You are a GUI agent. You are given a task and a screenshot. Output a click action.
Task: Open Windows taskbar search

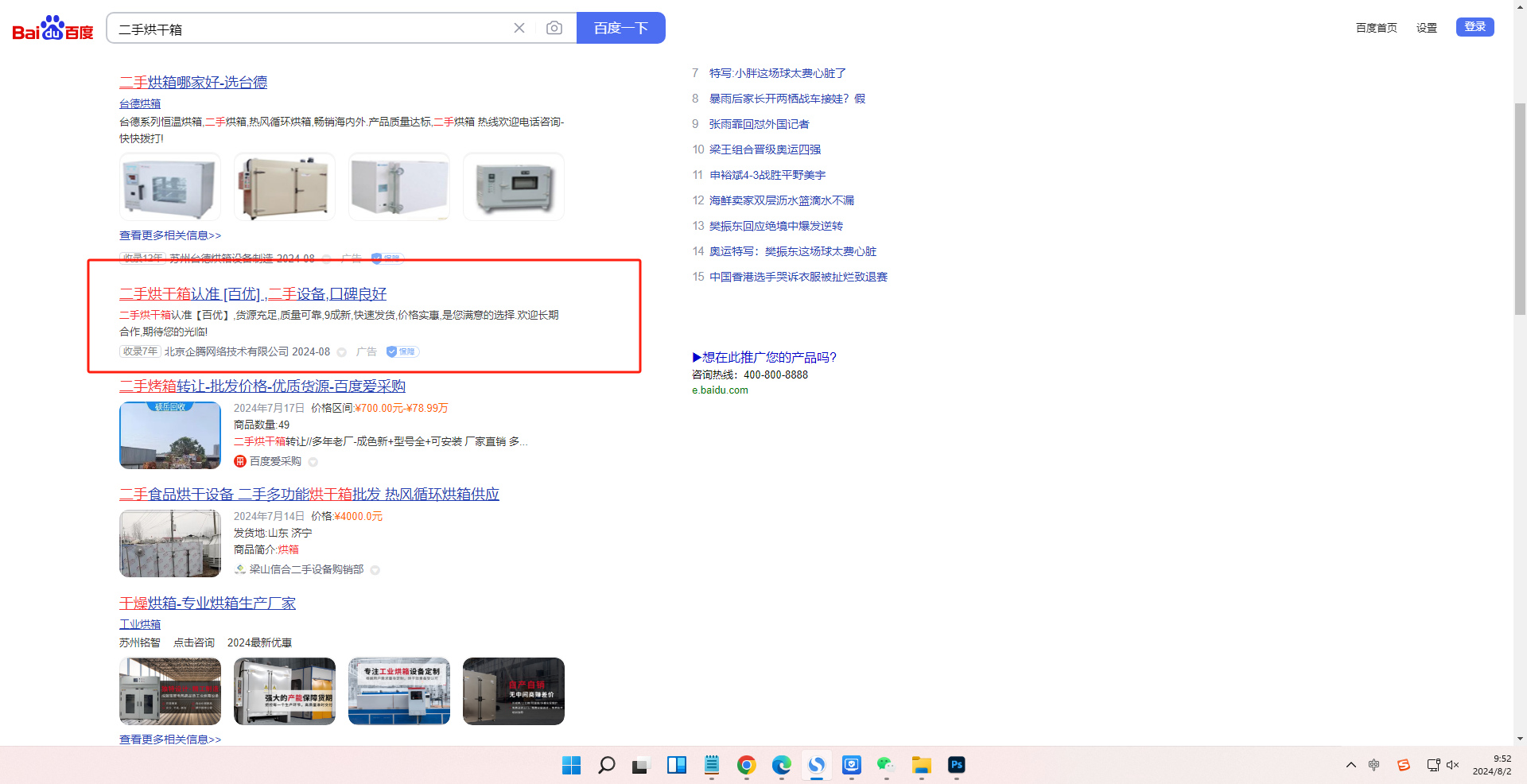click(x=606, y=765)
